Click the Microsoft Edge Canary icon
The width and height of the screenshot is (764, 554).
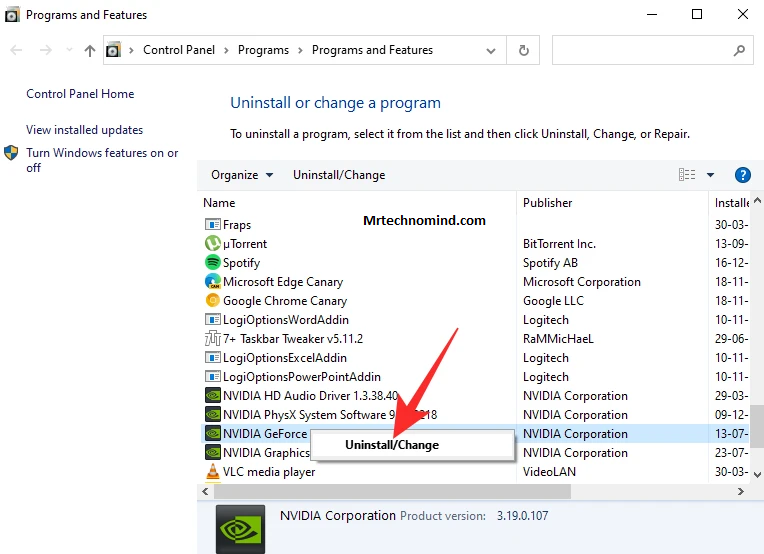pos(212,282)
